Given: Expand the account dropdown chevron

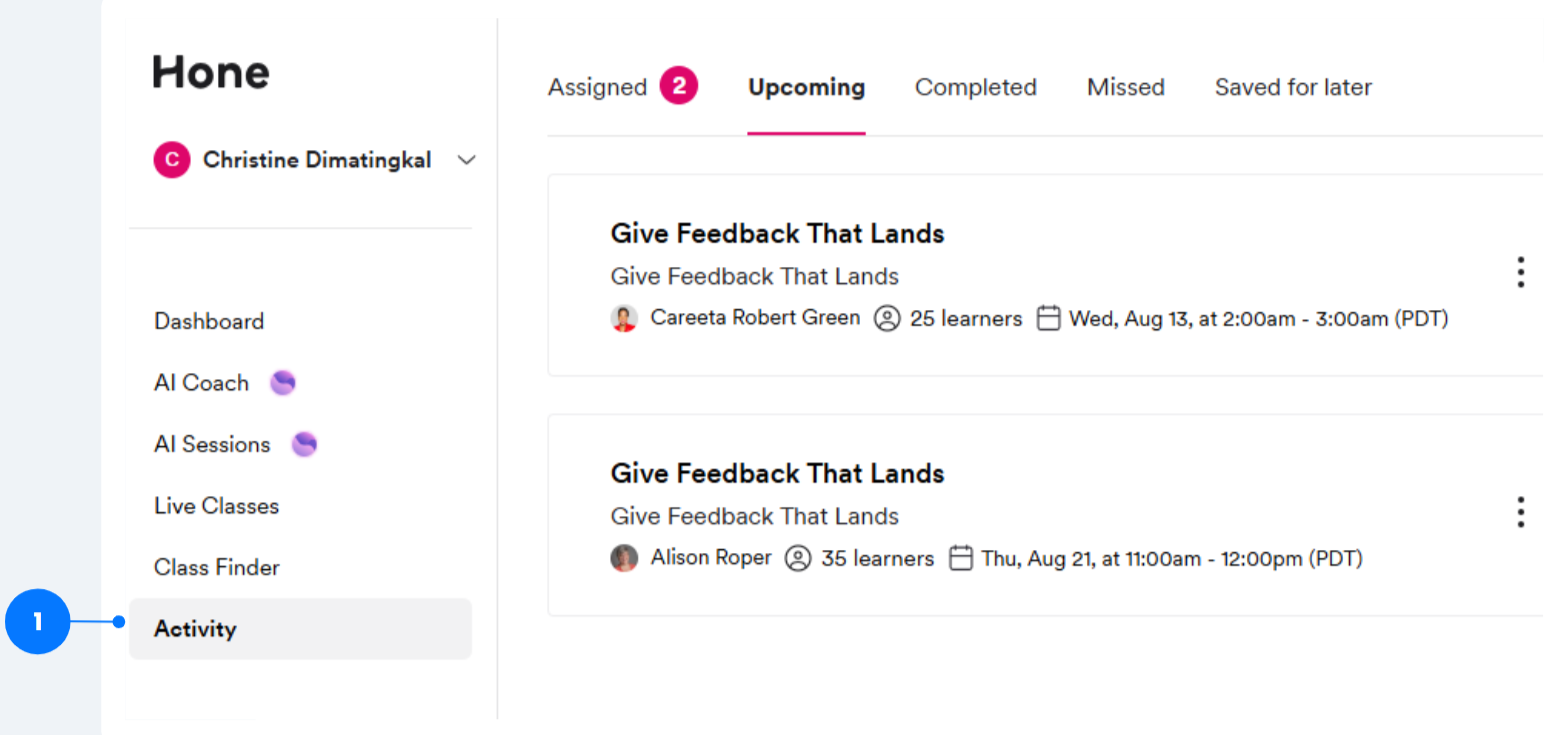Looking at the screenshot, I should point(466,160).
